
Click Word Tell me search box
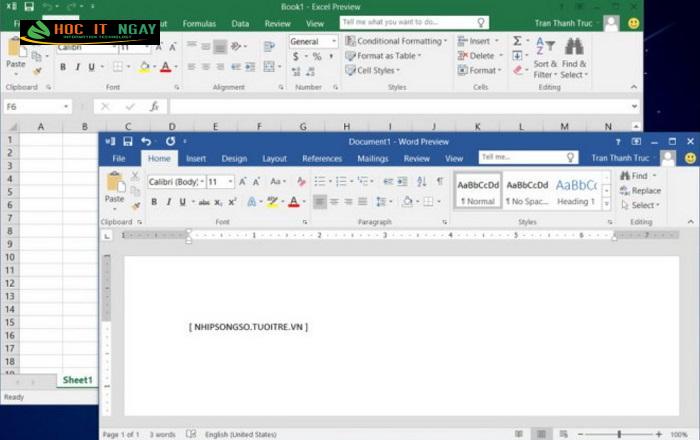pos(528,157)
